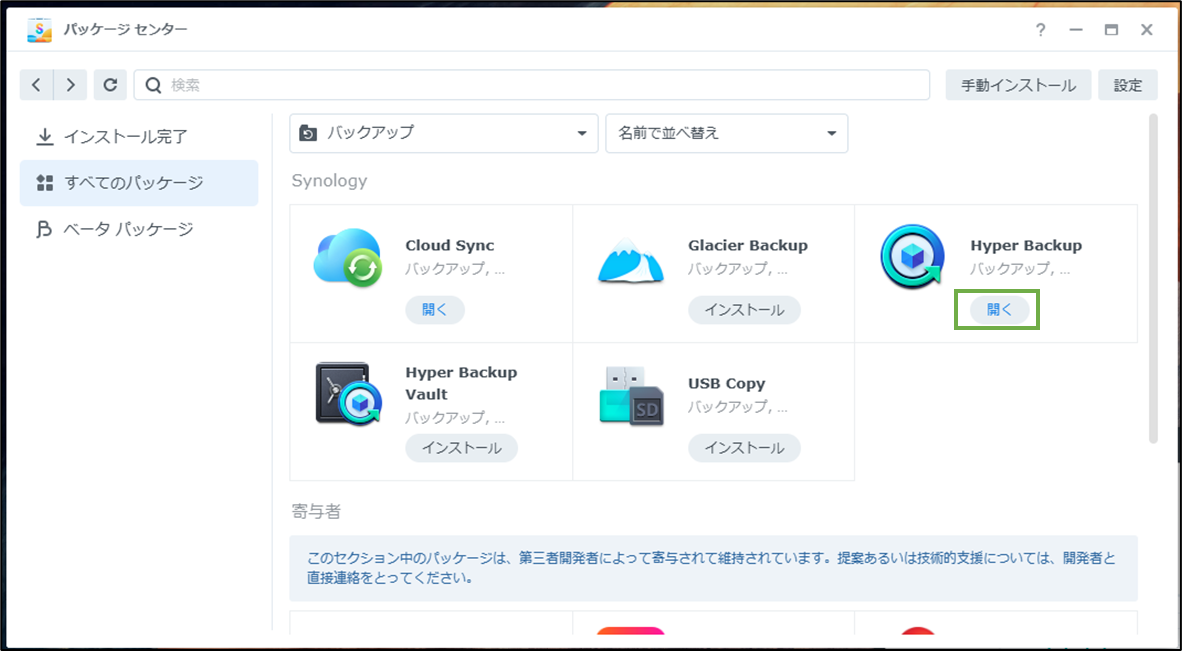Screen dimensions: 1182x651
Task: Click the Glacier Backup title text
Action: tap(748, 246)
